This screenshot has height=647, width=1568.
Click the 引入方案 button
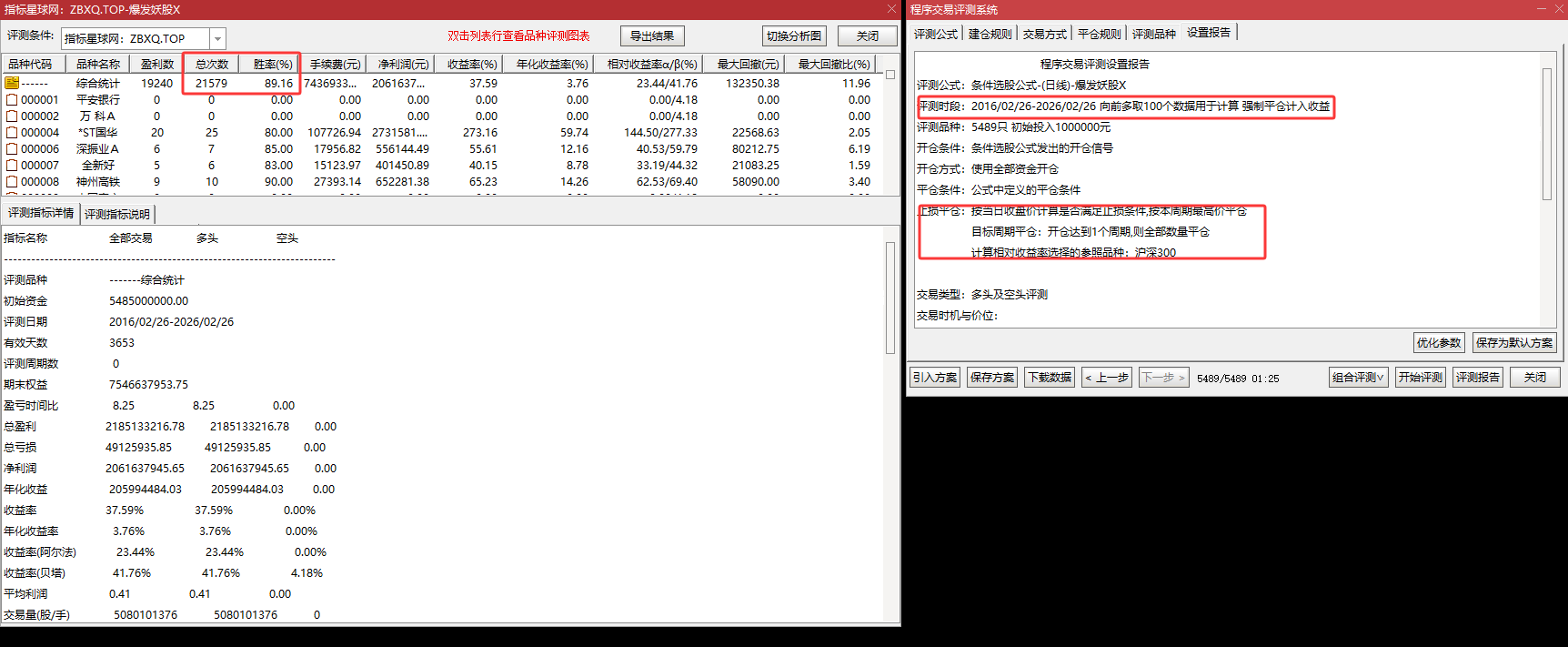(935, 378)
